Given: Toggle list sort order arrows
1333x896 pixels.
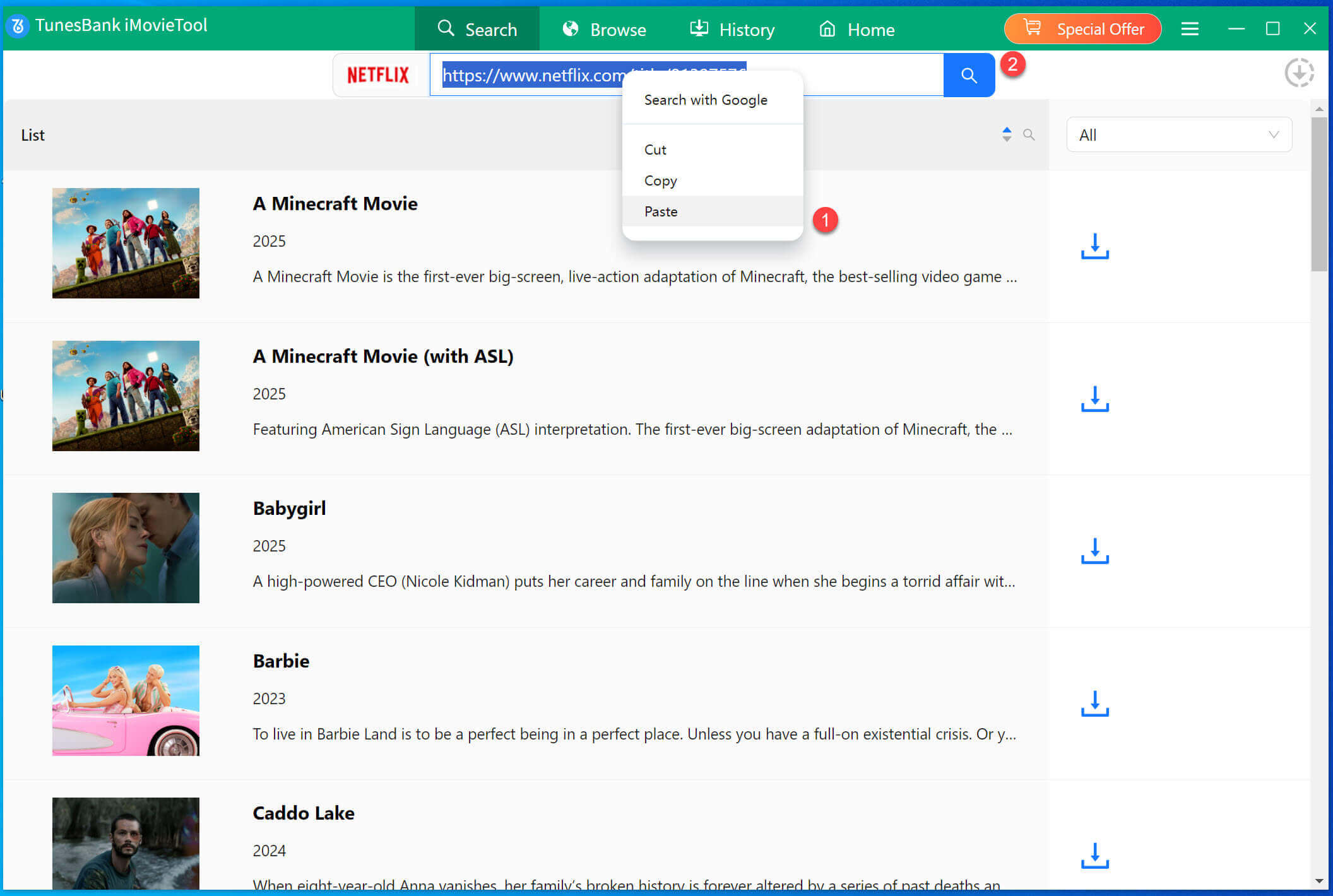Looking at the screenshot, I should tap(1007, 134).
